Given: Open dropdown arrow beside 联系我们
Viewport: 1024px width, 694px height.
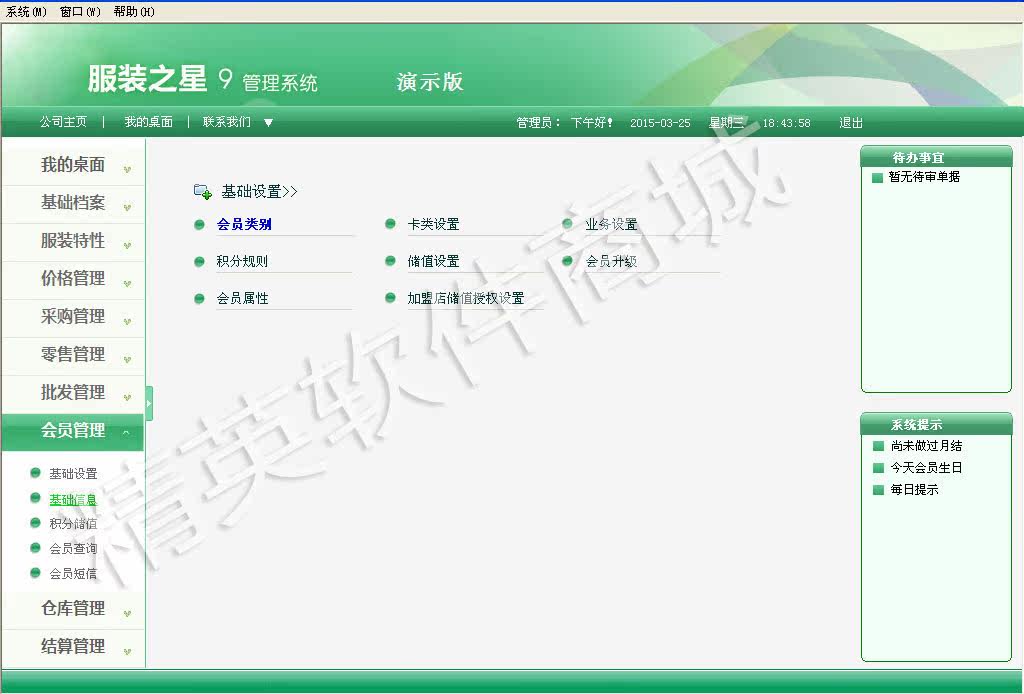Looking at the screenshot, I should [268, 123].
